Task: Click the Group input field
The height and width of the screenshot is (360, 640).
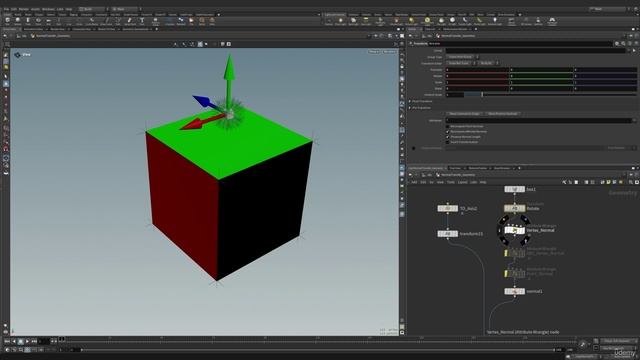Action: [536, 51]
